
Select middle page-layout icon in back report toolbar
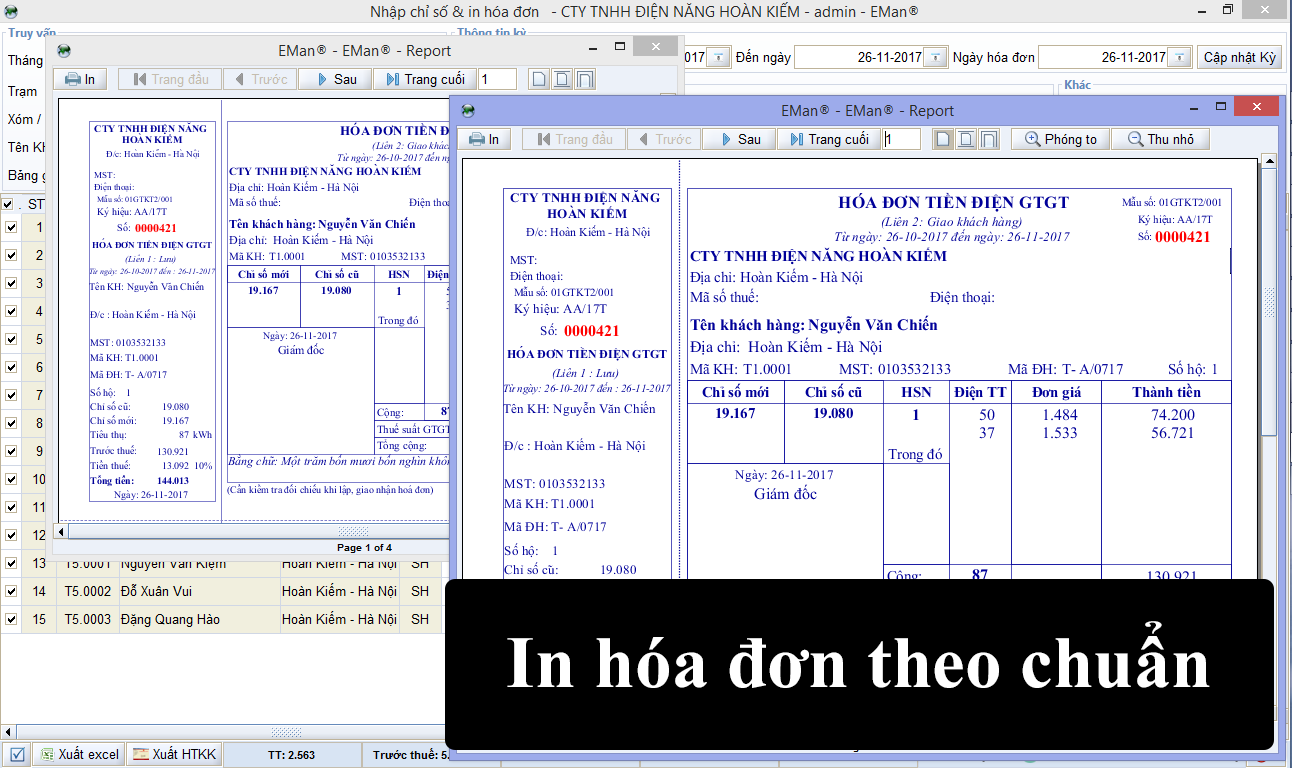pos(562,79)
